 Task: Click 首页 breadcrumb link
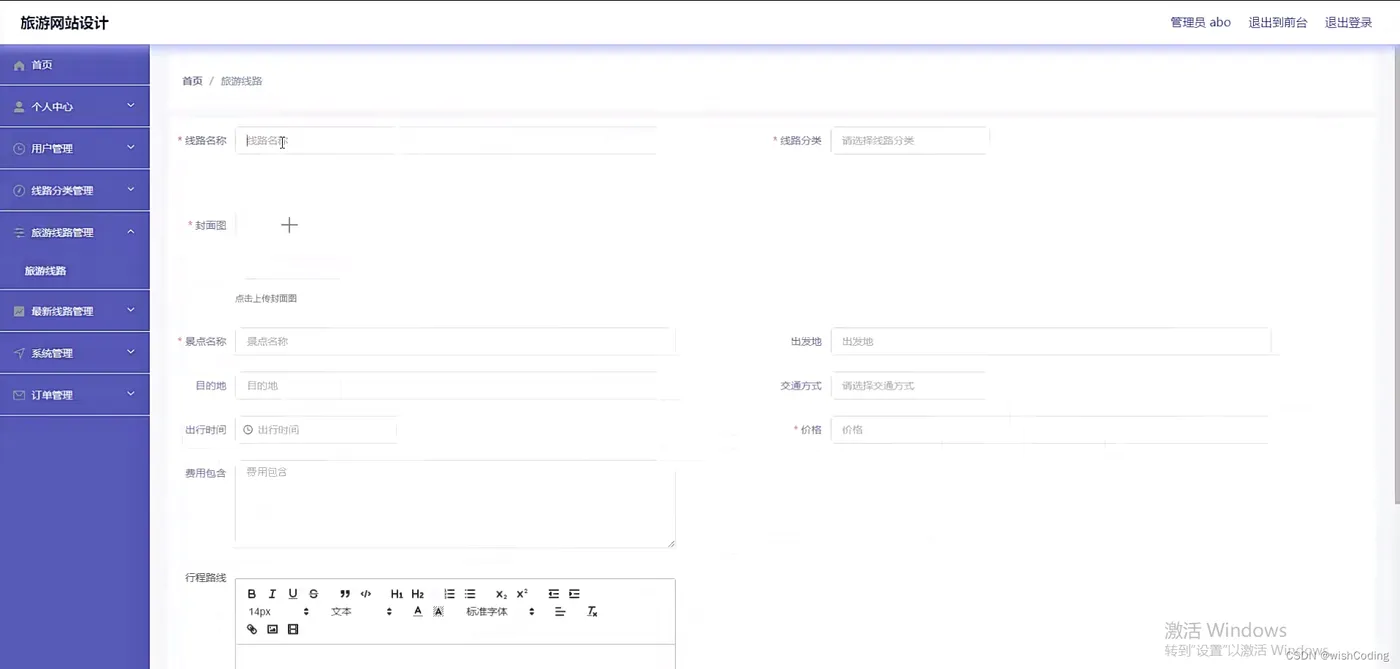point(192,81)
